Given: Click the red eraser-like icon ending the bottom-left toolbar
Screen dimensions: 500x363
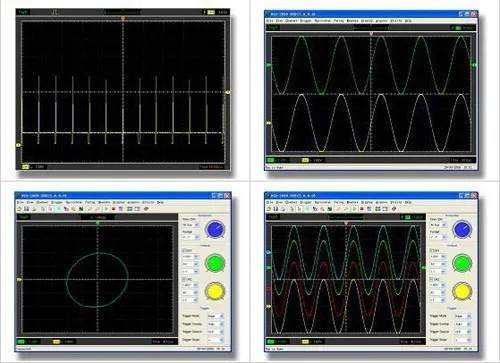Looking at the screenshot, I should pos(146,209).
